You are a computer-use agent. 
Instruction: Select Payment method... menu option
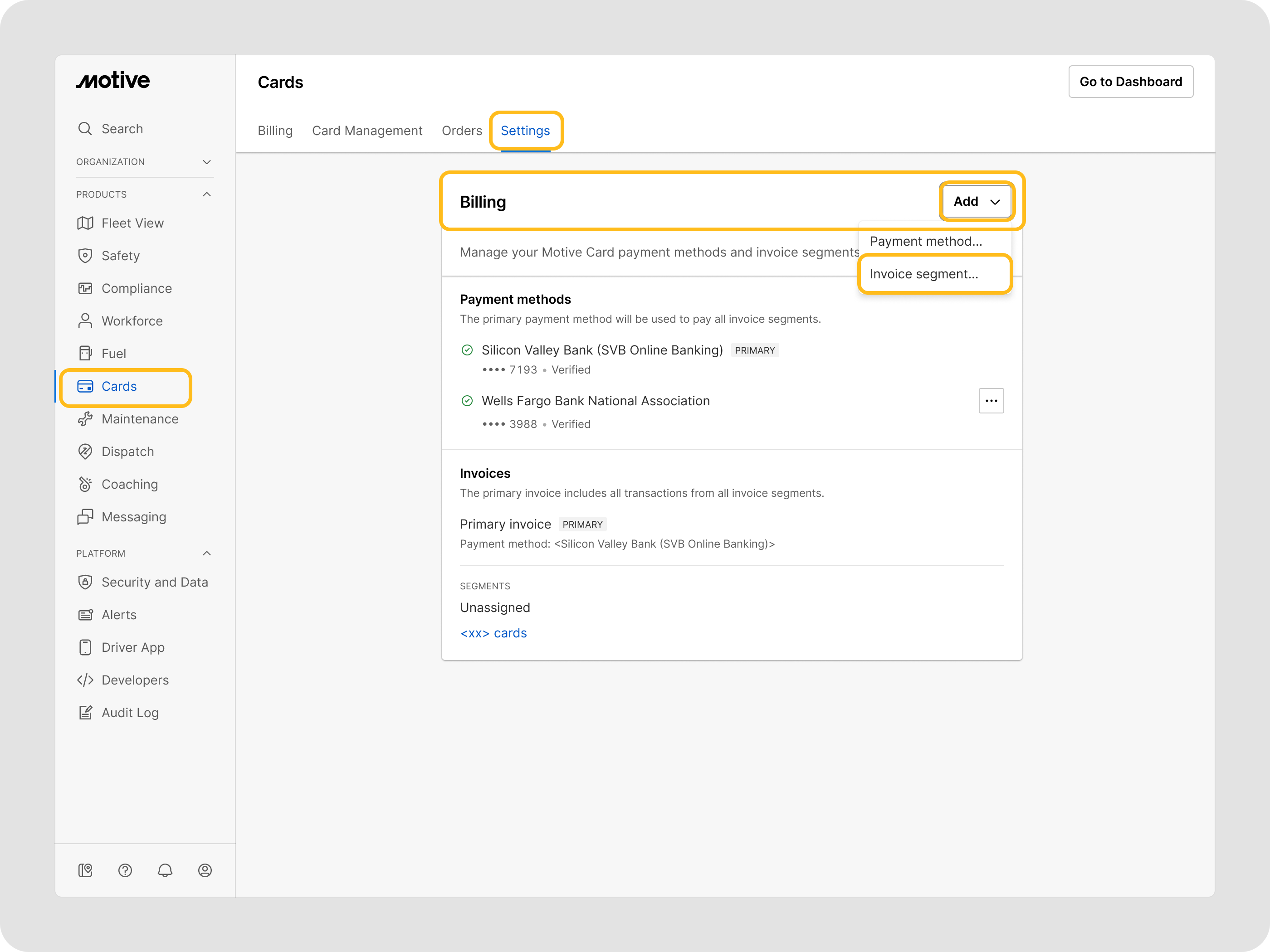point(926,242)
